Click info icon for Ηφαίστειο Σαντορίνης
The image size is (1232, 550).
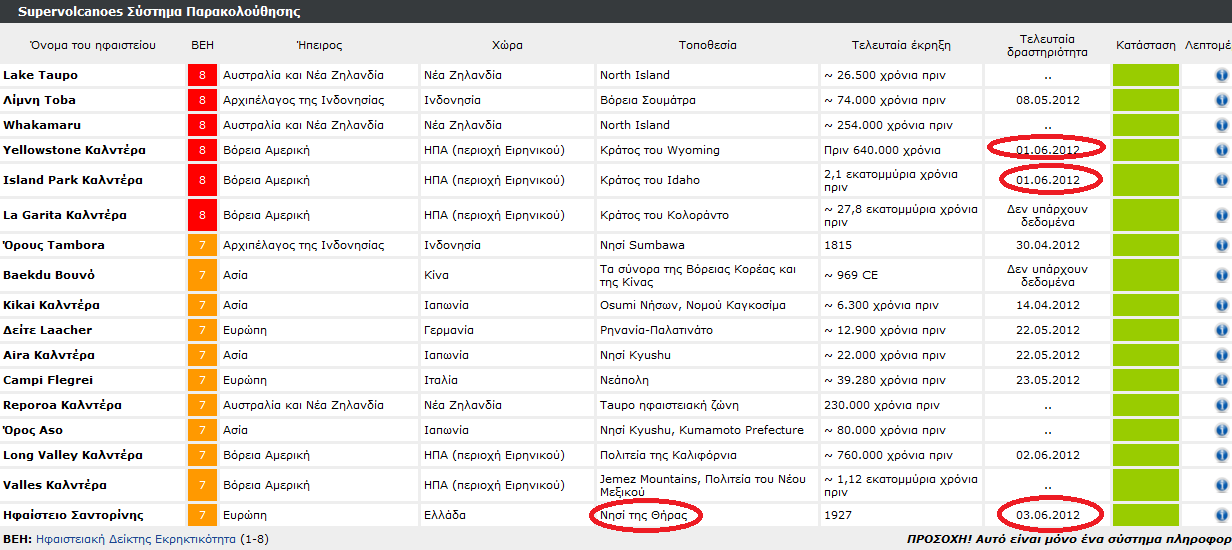1222,515
